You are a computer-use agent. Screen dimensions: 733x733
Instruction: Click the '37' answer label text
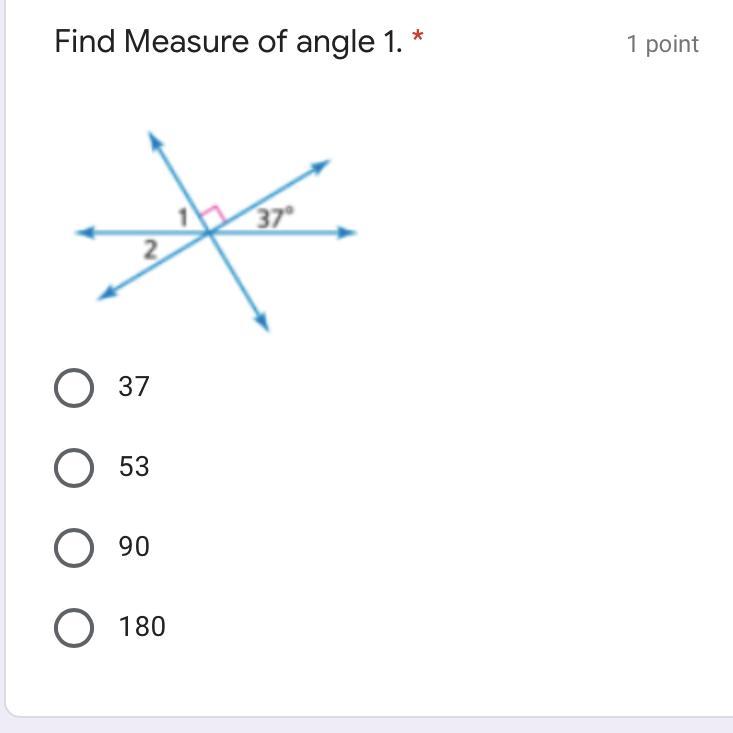[x=133, y=387]
